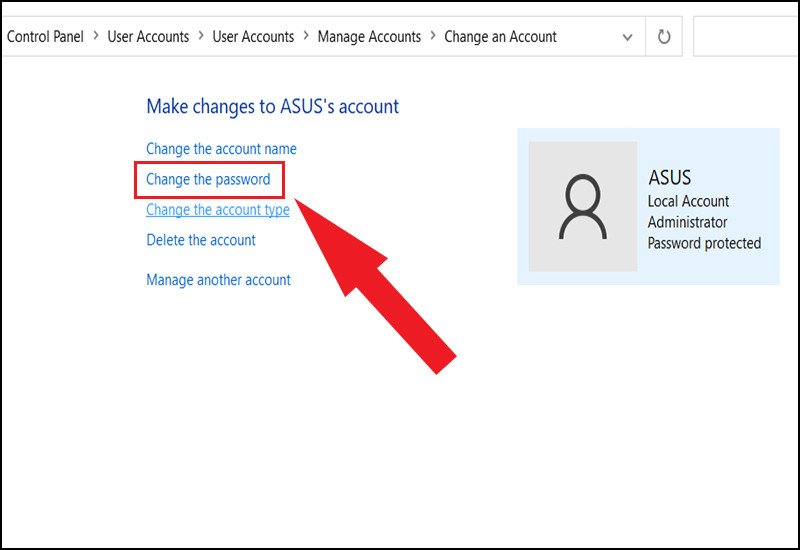
Task: Expand chevron before Change an Account breadcrumb
Action: [433, 36]
